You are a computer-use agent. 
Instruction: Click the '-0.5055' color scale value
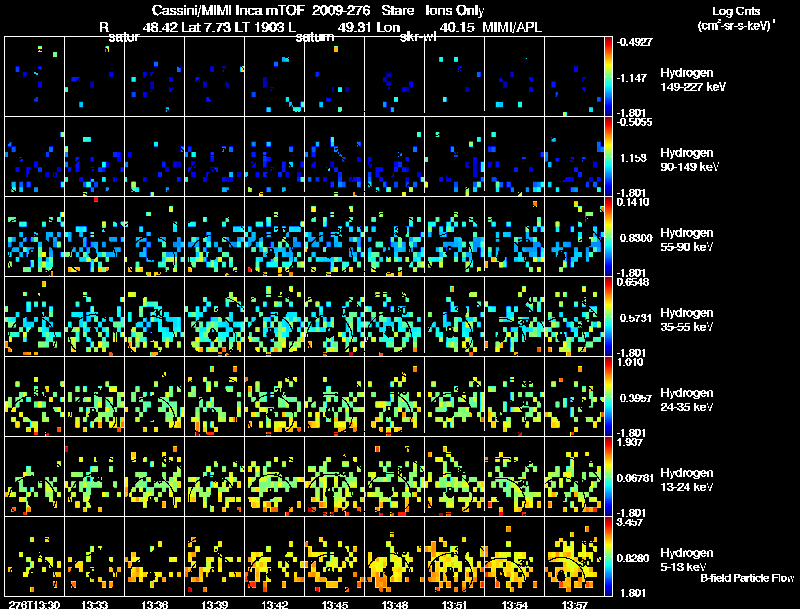[x=634, y=122]
